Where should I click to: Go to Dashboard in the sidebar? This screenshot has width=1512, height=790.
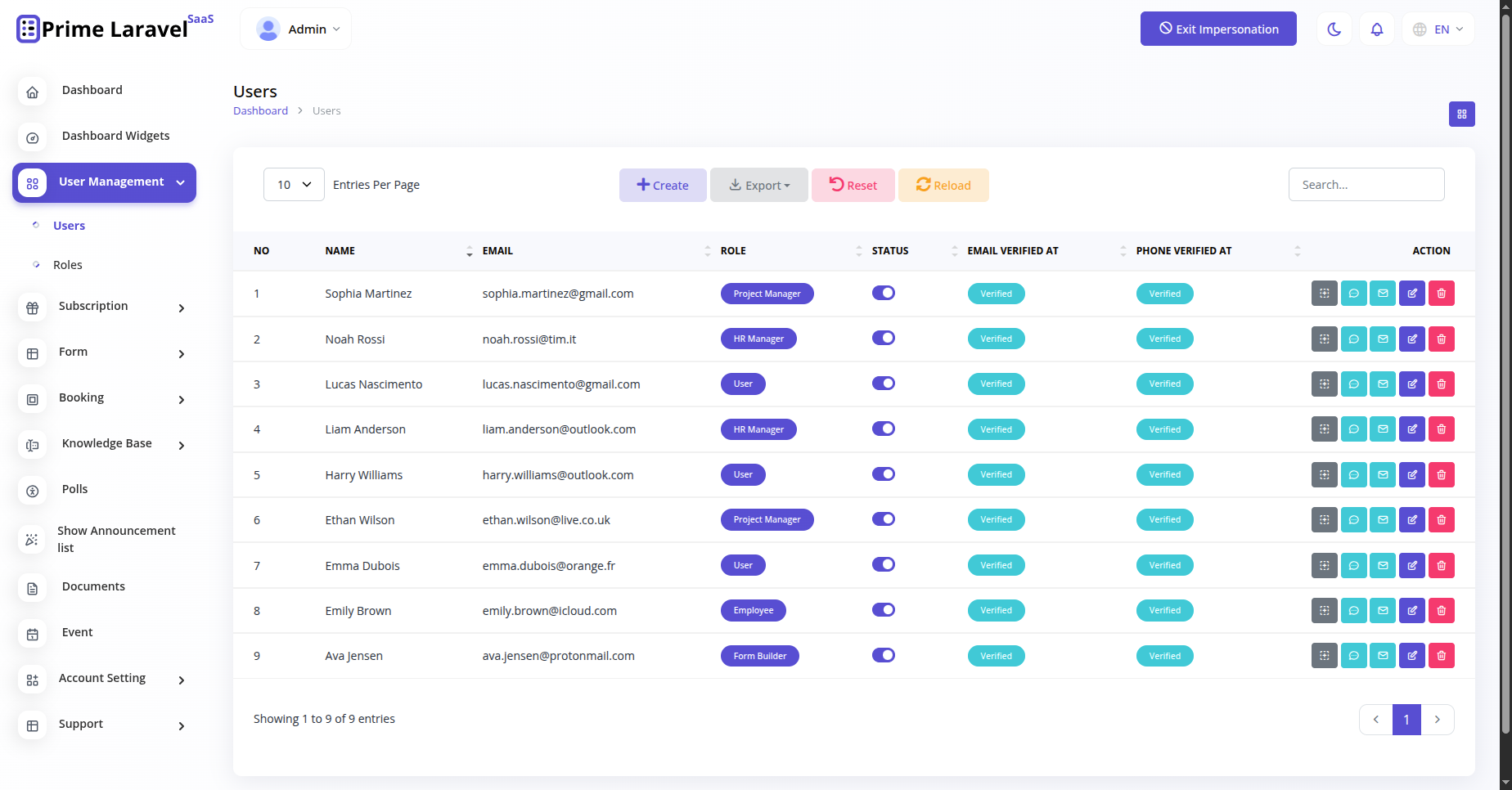(105, 91)
